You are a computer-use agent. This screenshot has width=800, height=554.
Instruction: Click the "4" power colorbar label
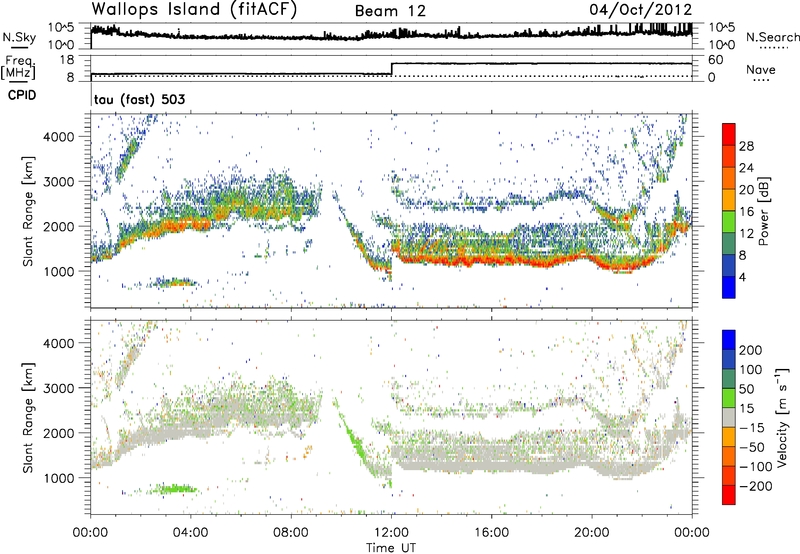tap(743, 277)
